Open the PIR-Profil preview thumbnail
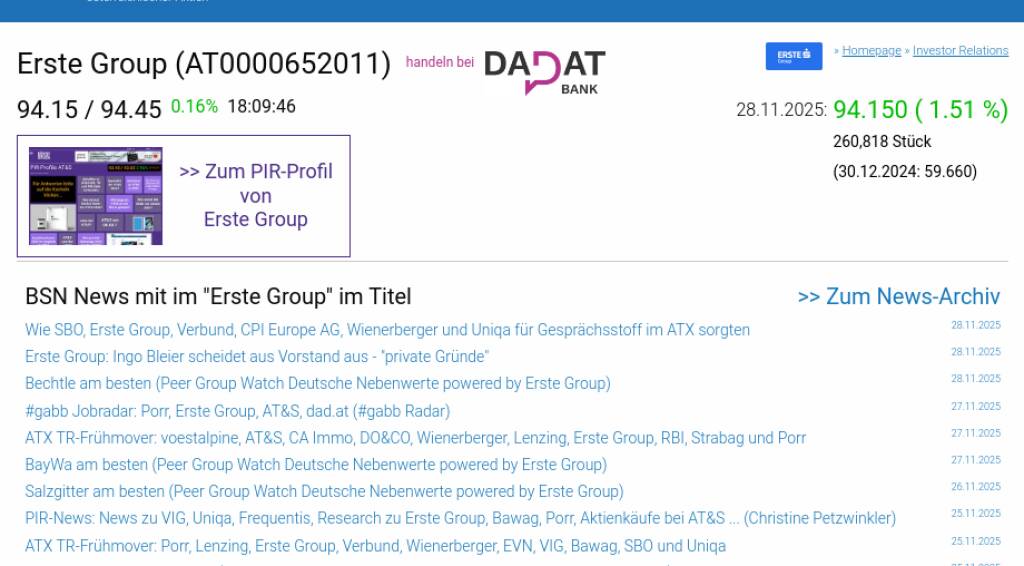Screen dimensions: 1024x566 coord(96,196)
